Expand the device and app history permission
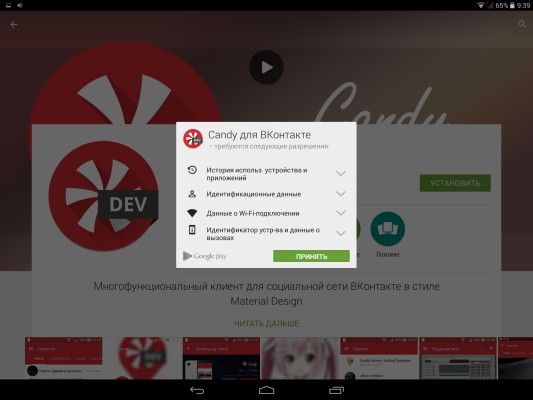This screenshot has width=533, height=400. point(341,173)
